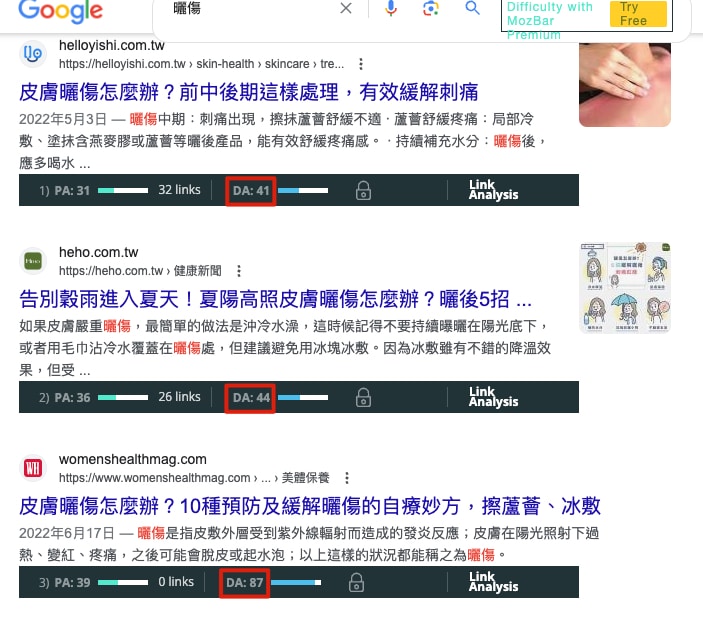Viewport: 703px width, 625px height.
Task: Click the magnifier search icon
Action: (473, 8)
